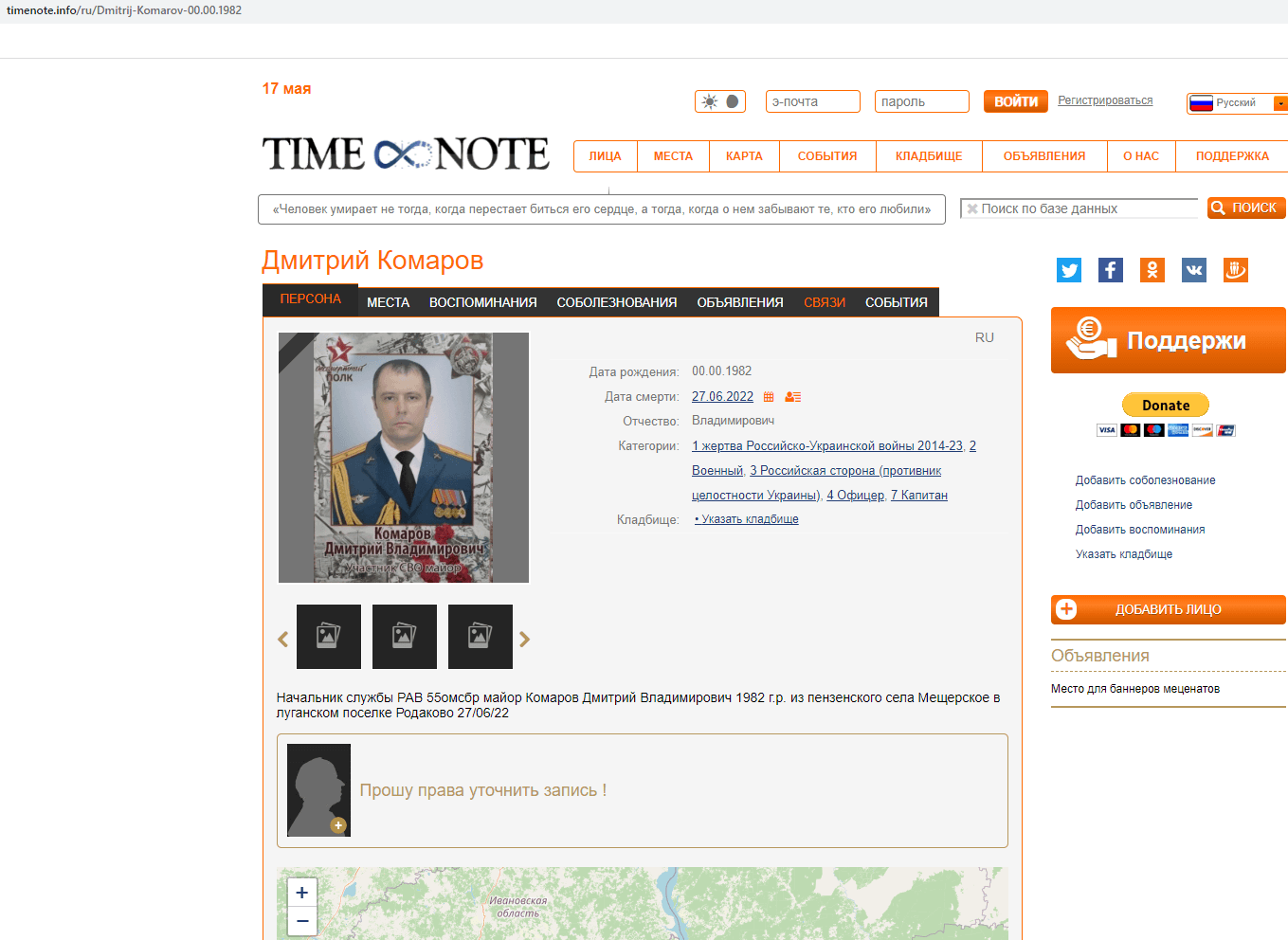
Task: Share page on Facebook
Action: [1111, 270]
